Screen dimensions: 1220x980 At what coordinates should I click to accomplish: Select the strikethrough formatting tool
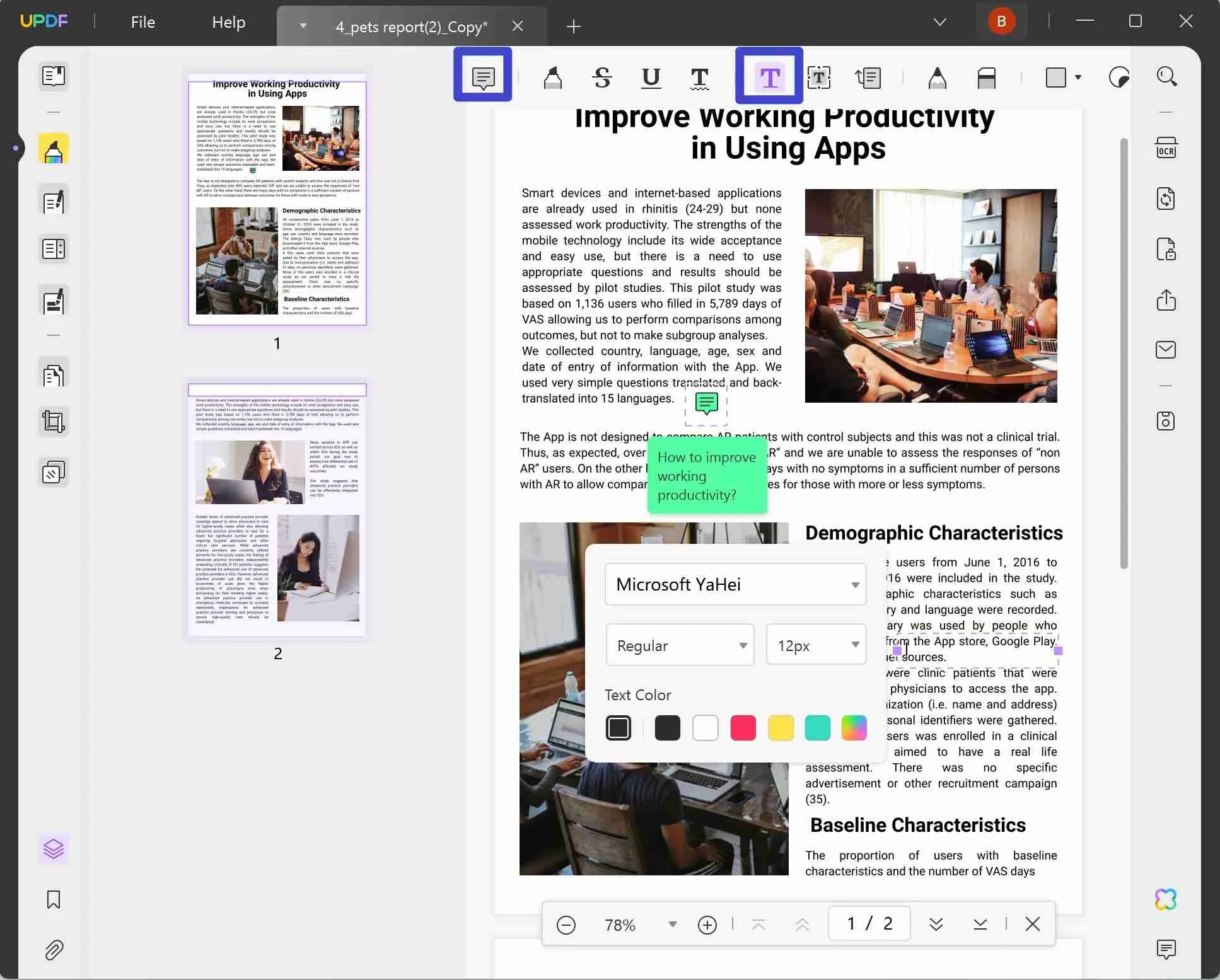(601, 77)
